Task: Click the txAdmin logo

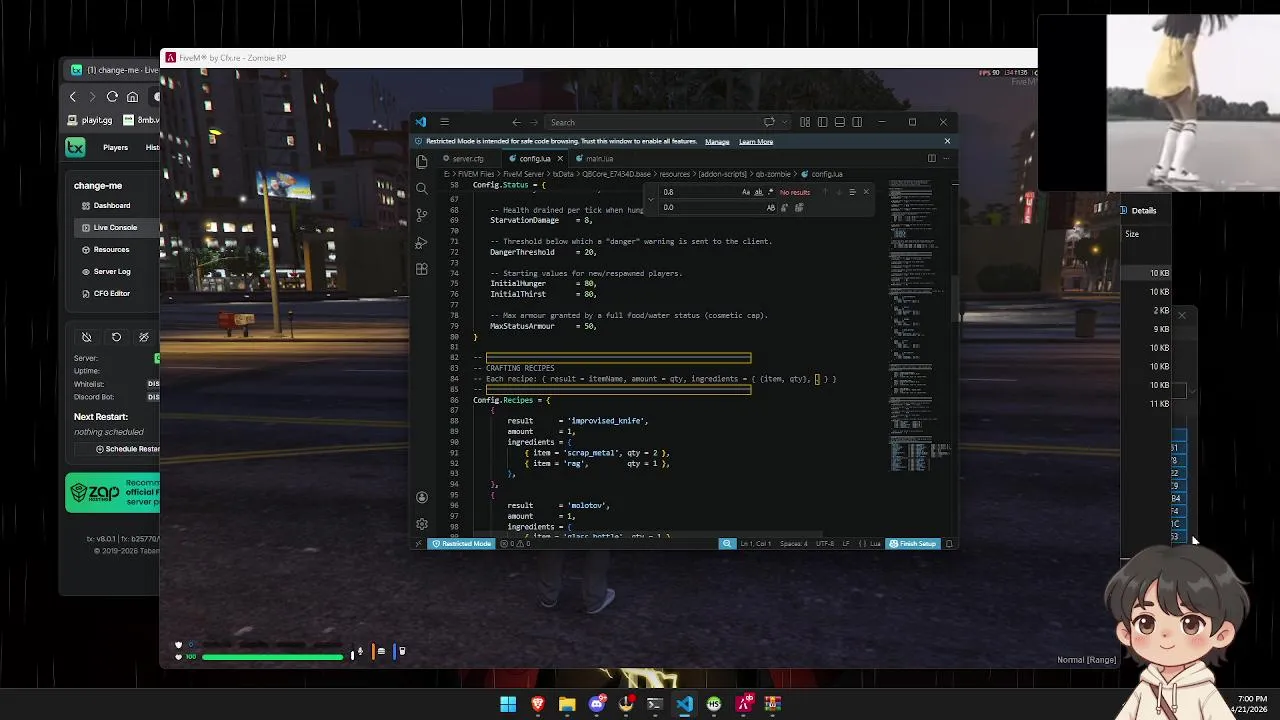Action: (75, 147)
